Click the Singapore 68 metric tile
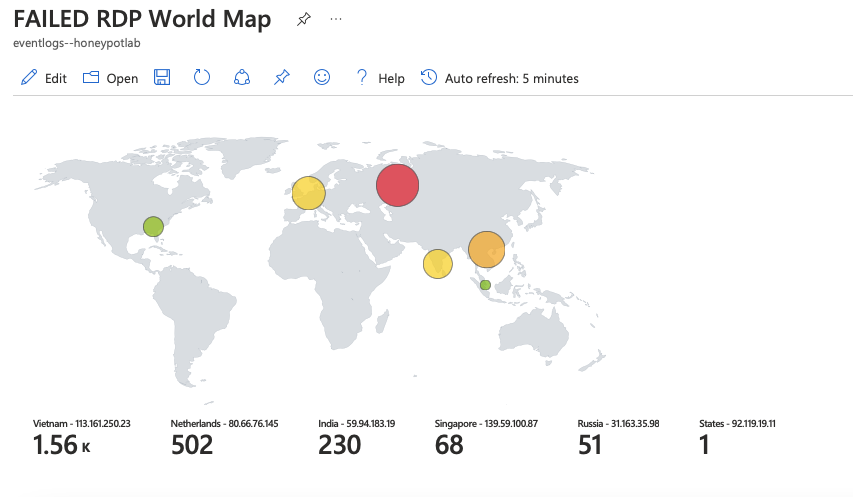853x497 pixels. (486, 438)
